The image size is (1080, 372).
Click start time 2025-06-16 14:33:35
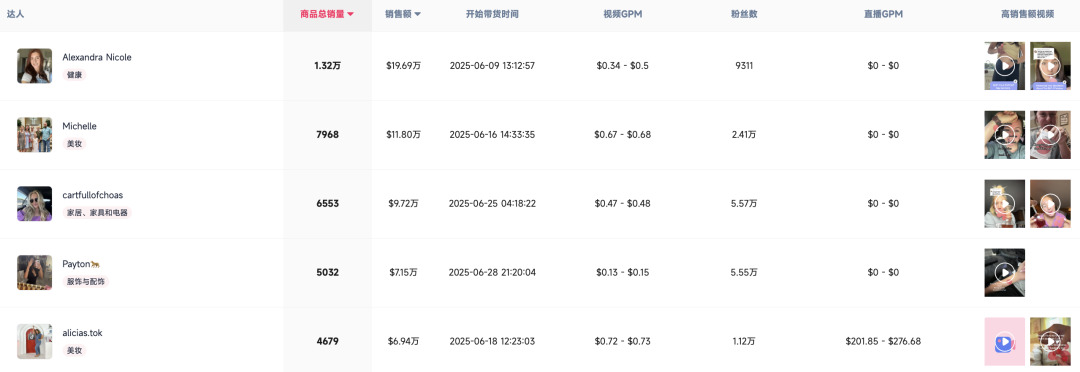492,134
